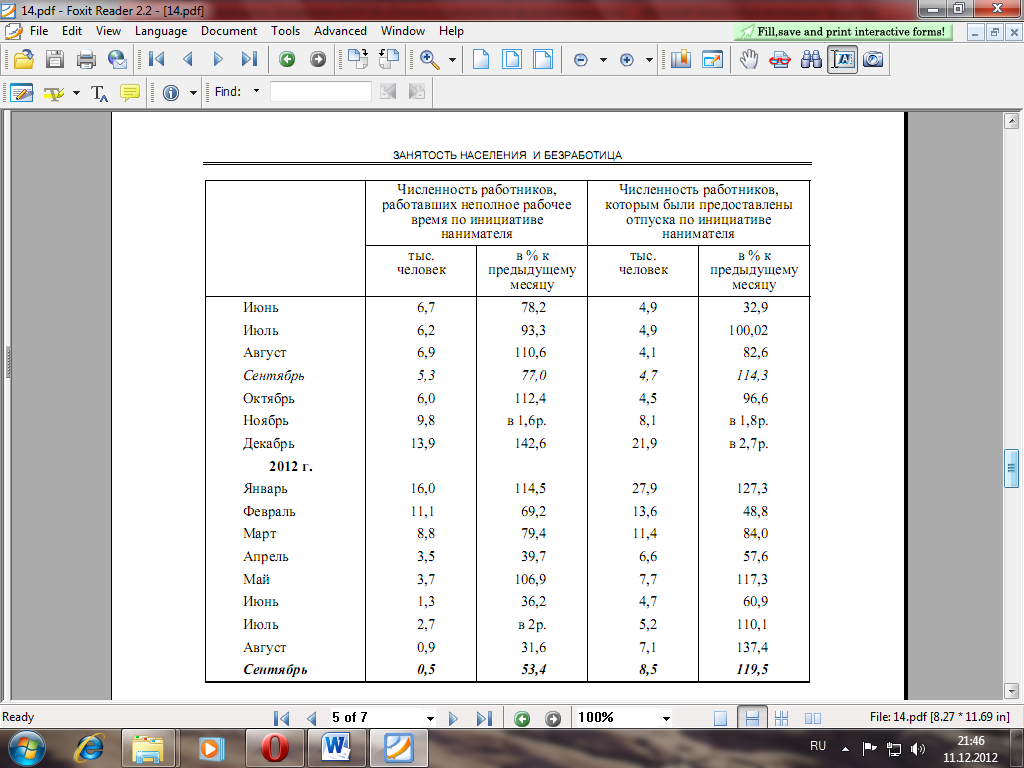Screen dimensions: 1024x768
Task: Click the Actual Size page icon
Action: 481,59
